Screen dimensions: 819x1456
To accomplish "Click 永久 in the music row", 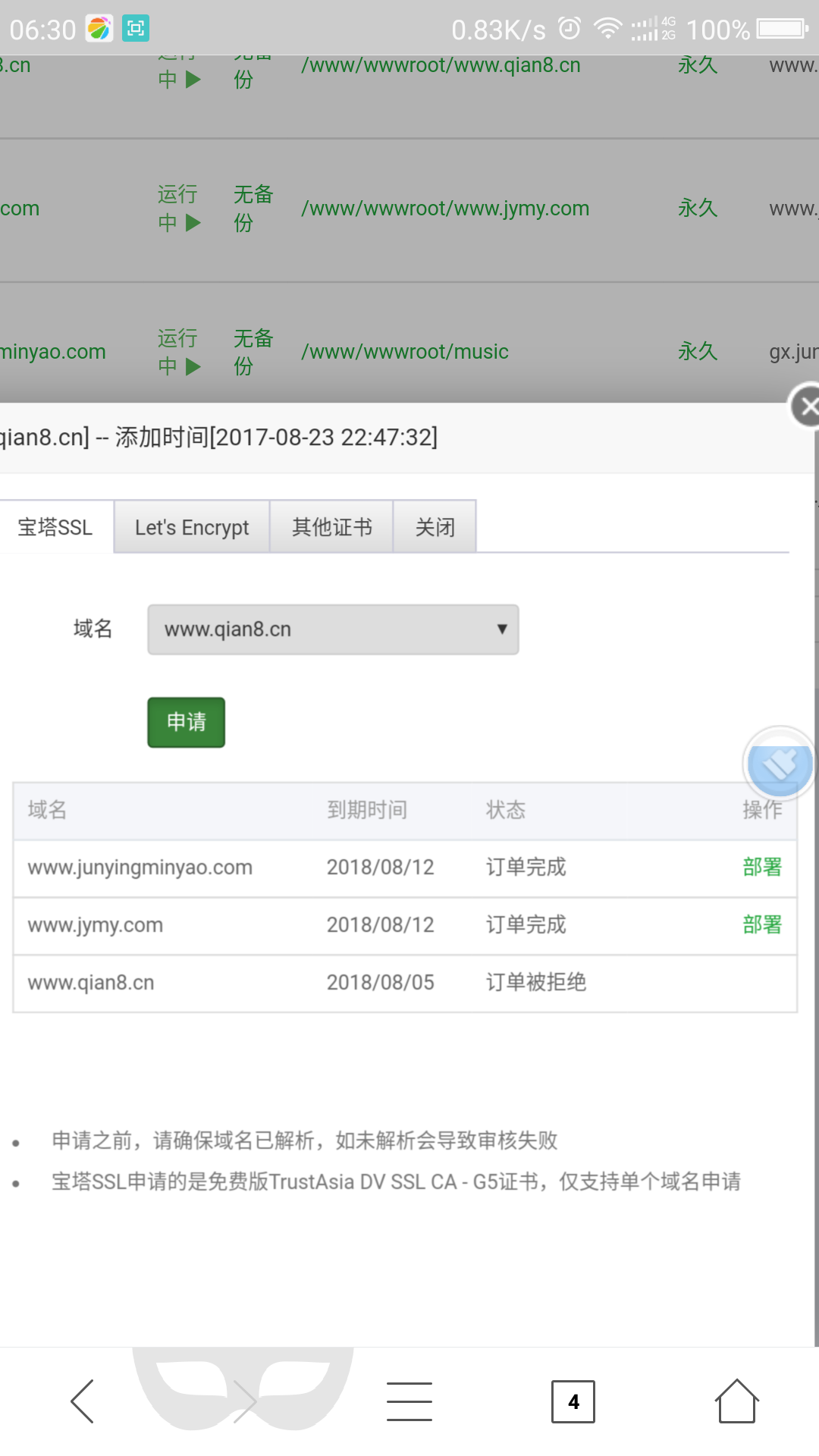I will tap(698, 351).
